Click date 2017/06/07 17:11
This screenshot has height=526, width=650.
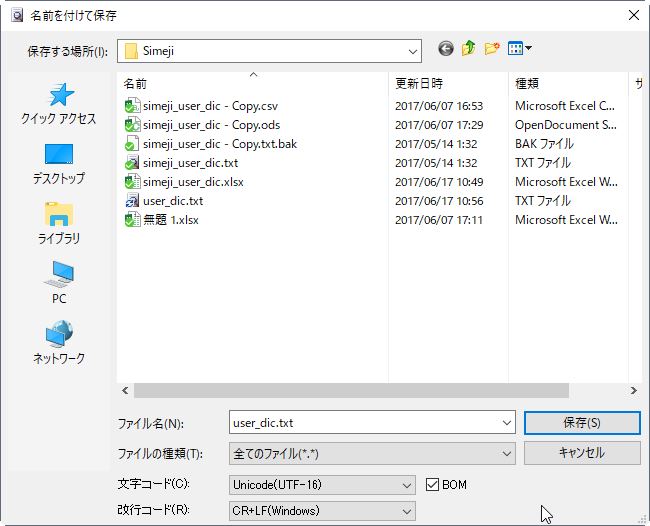[439, 220]
